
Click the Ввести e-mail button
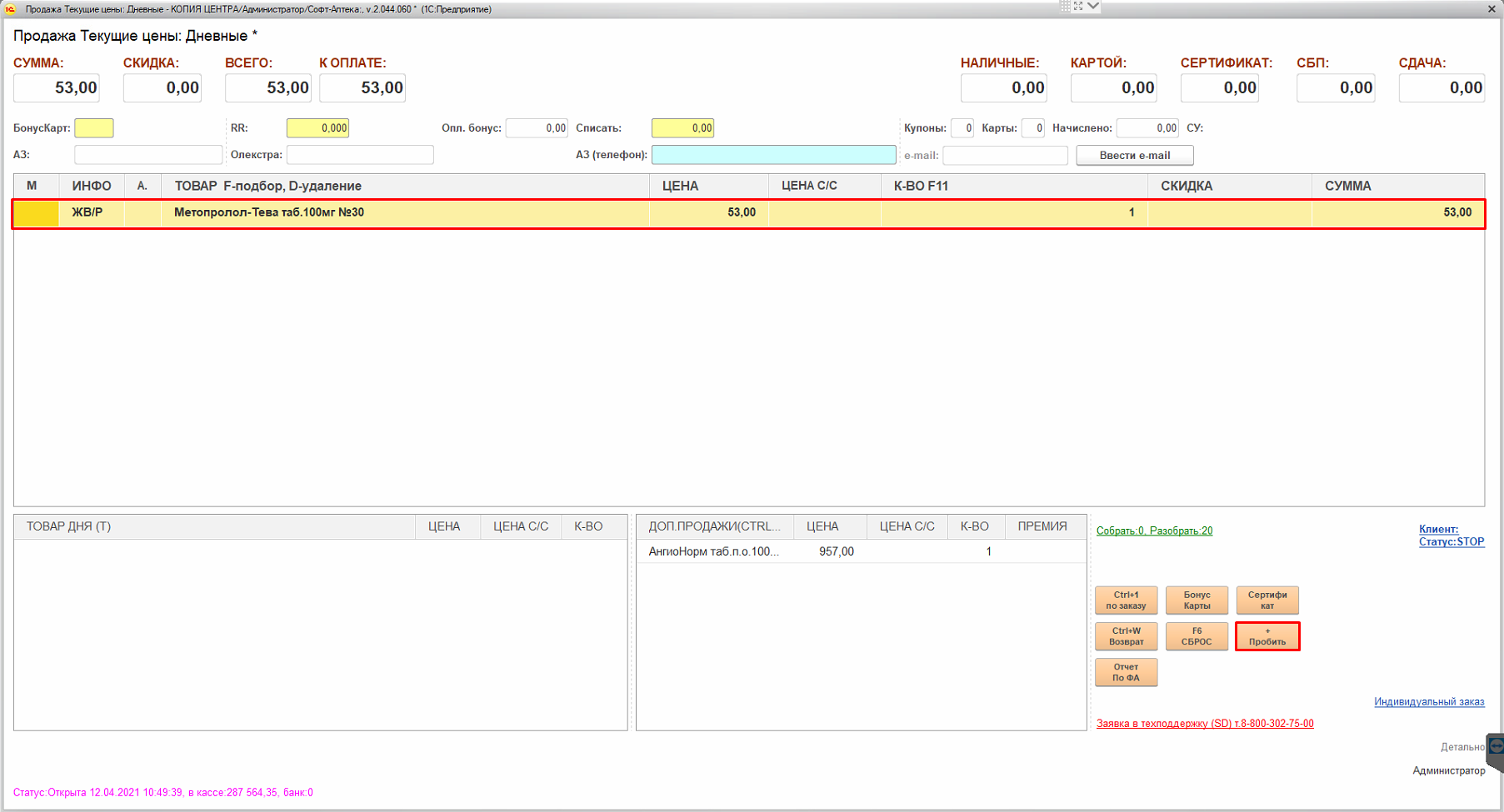(1134, 156)
